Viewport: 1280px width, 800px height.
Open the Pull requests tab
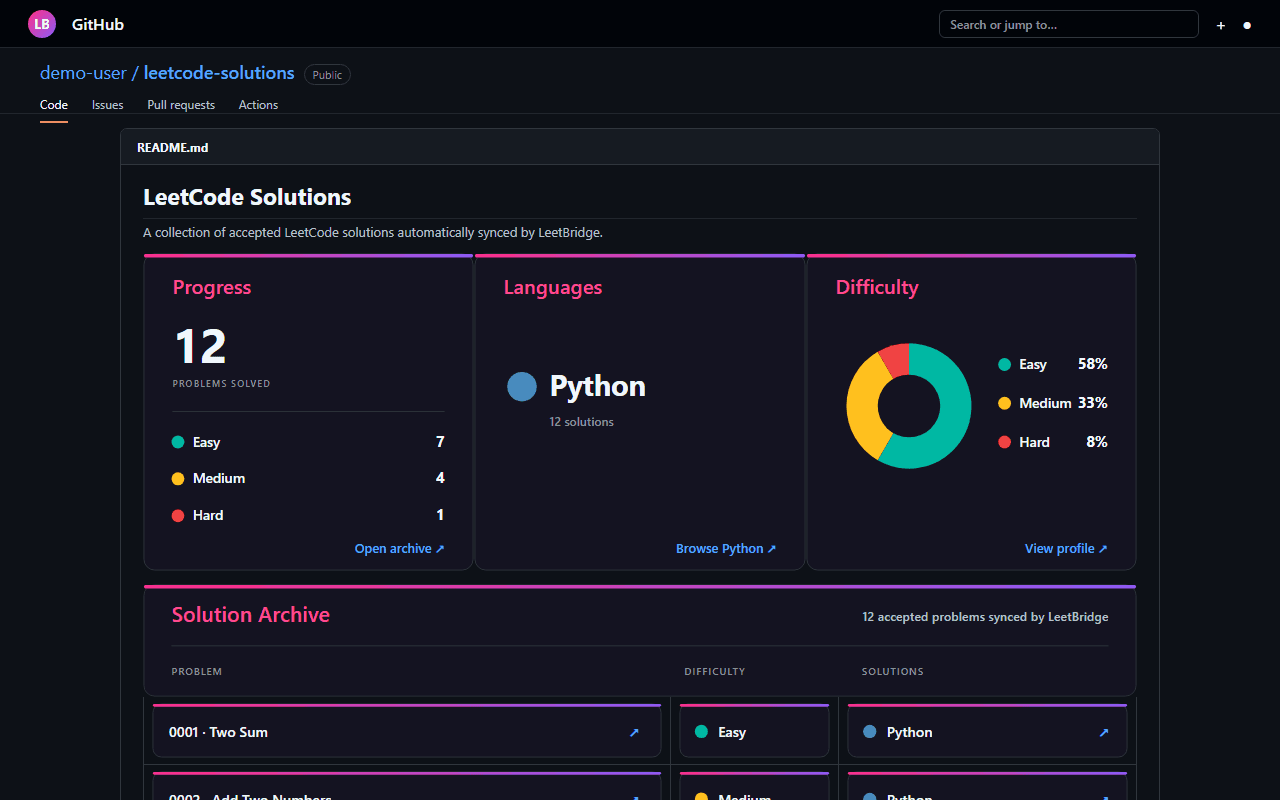181,105
